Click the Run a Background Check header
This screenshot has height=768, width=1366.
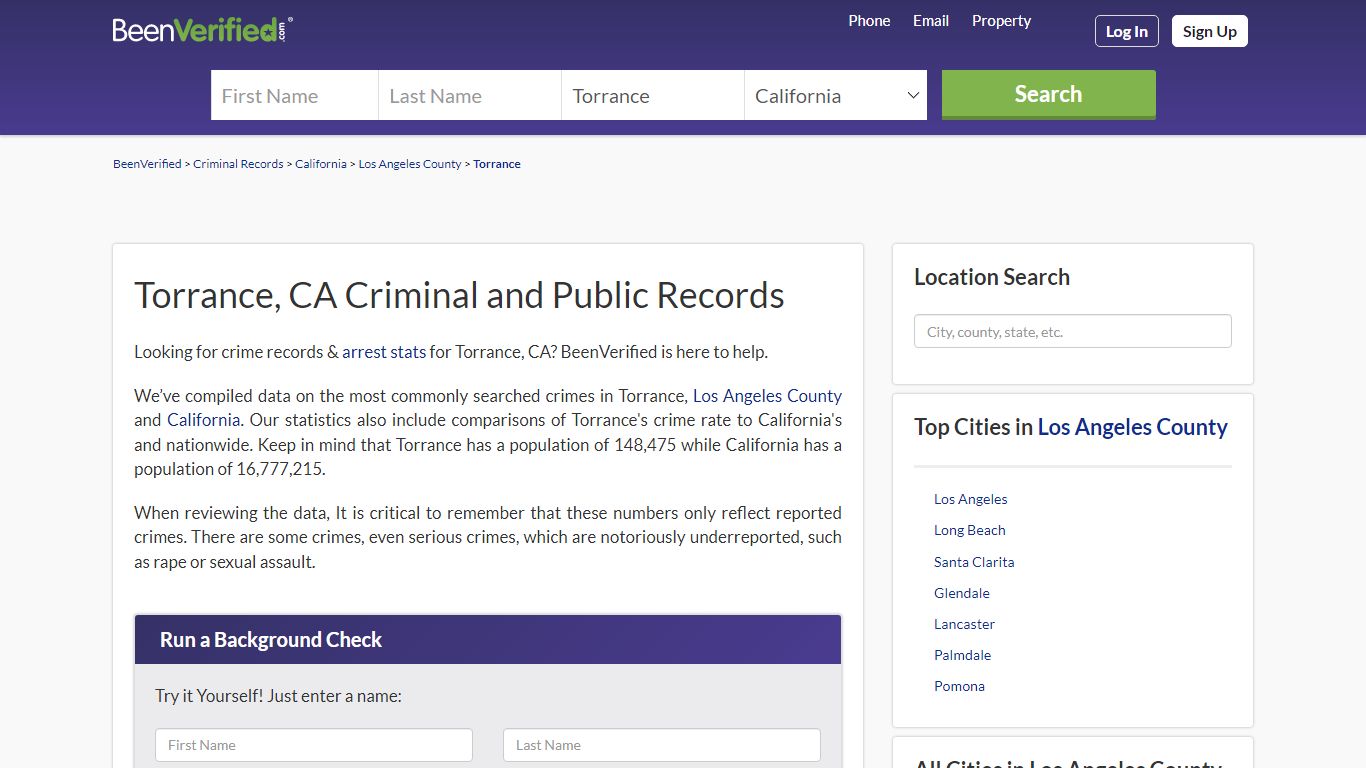pyautogui.click(x=488, y=640)
